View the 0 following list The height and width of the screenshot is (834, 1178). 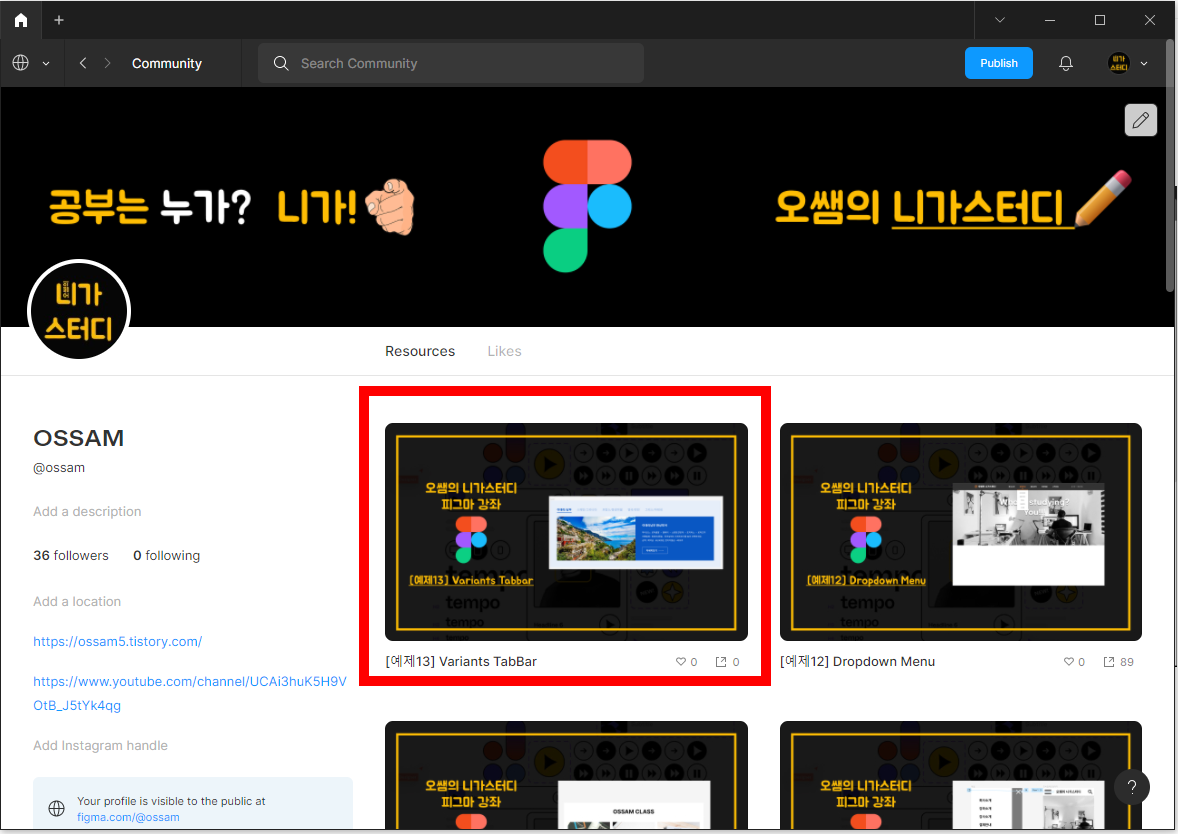pos(167,556)
